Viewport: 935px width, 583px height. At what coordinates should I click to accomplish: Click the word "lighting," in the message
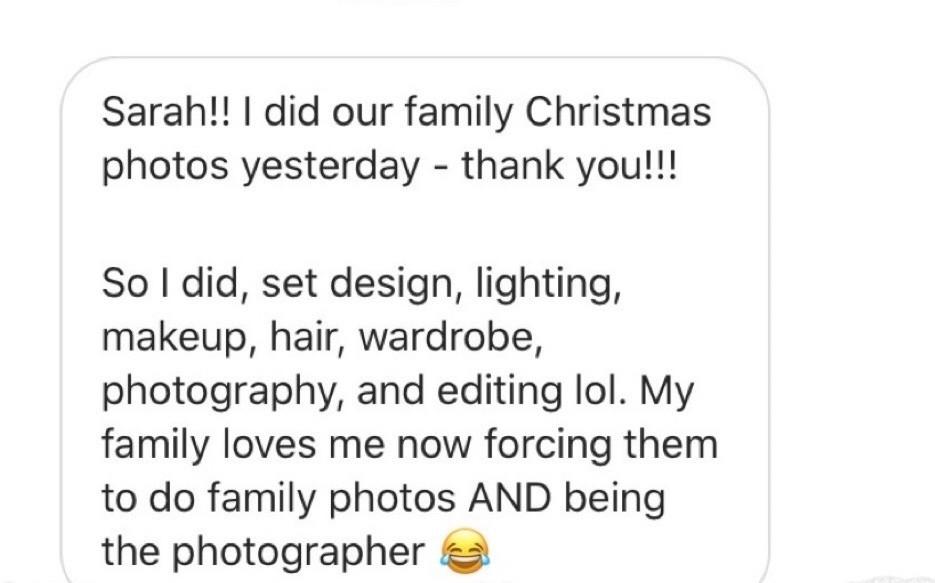[x=548, y=283]
